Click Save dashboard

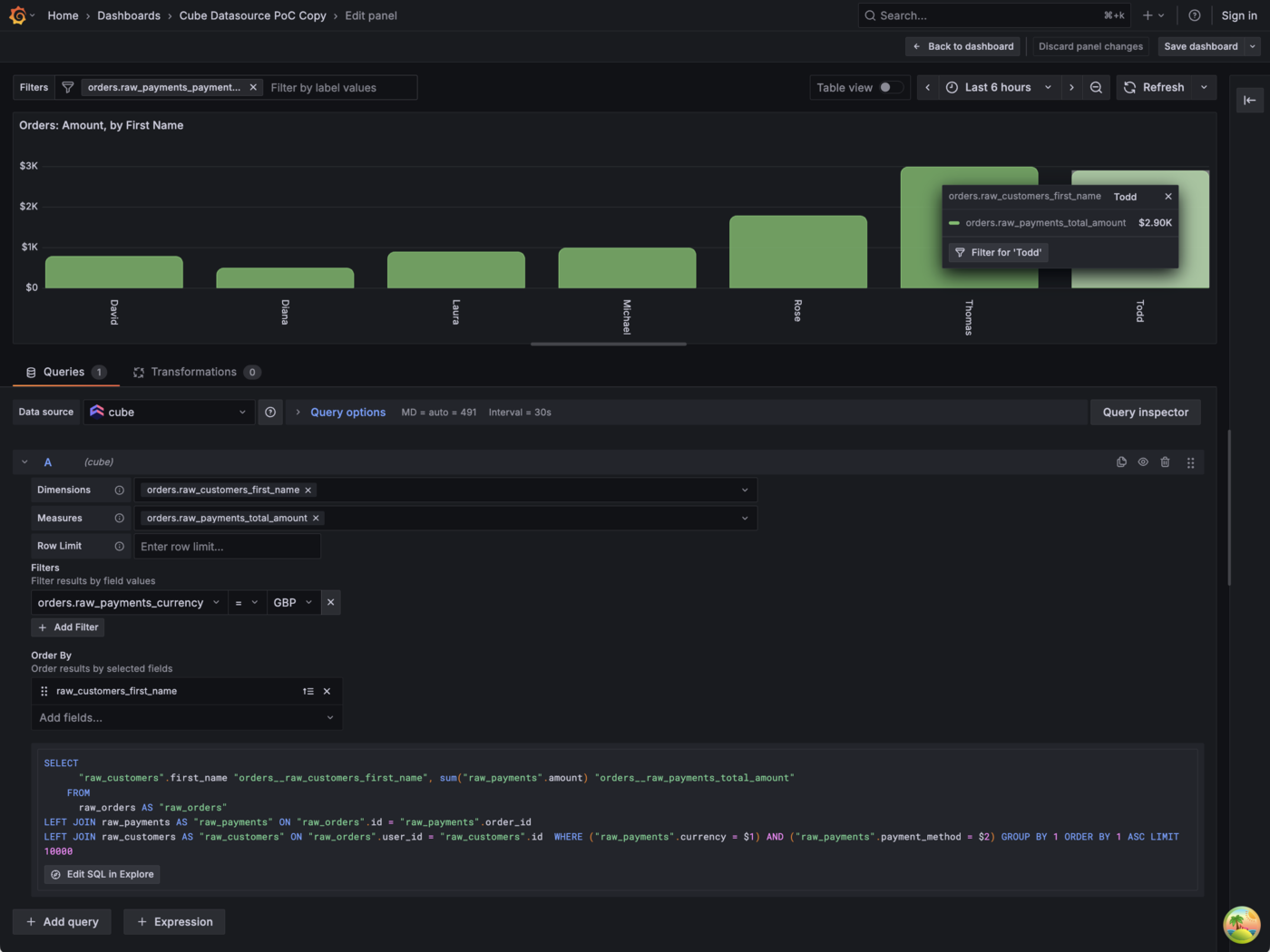coord(1201,46)
